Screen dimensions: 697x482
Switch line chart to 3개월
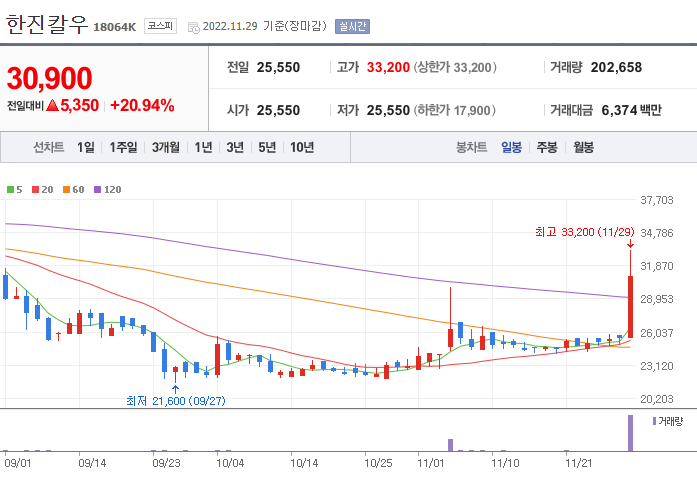(166, 147)
